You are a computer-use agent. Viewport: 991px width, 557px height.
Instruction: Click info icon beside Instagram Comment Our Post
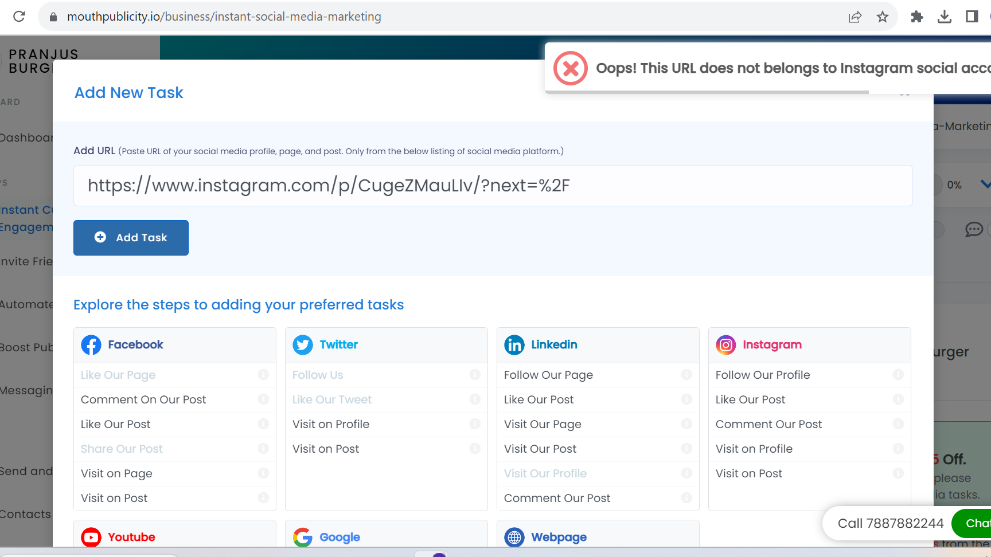point(898,424)
